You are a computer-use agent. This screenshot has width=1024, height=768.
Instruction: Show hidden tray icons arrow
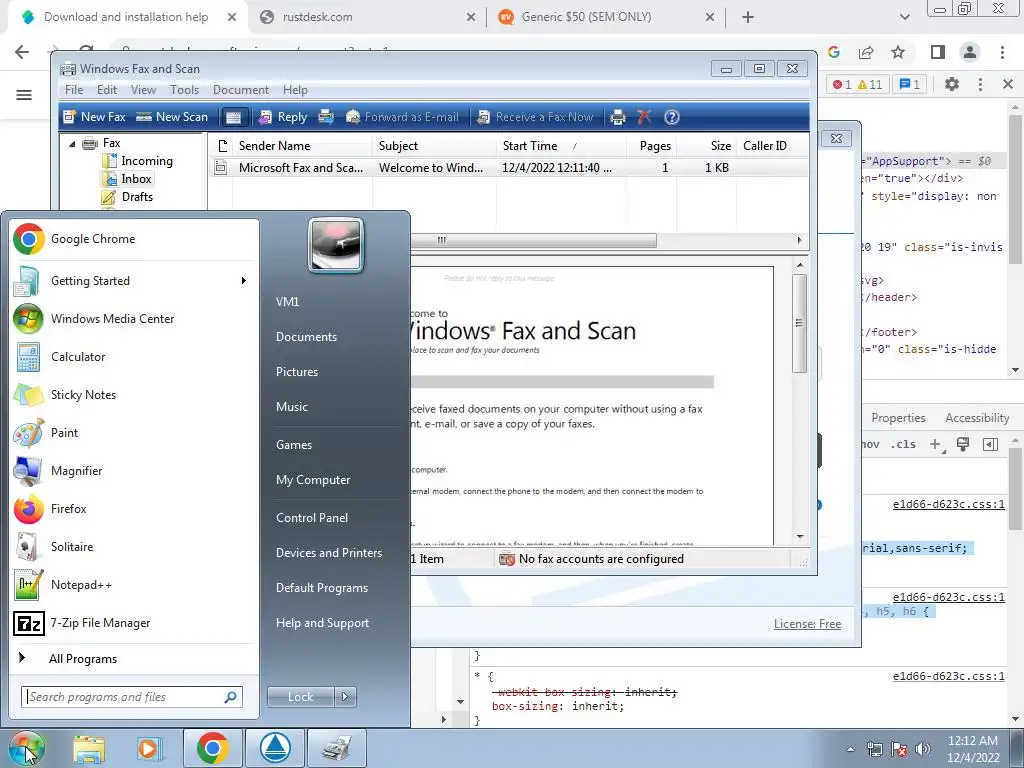pos(850,749)
